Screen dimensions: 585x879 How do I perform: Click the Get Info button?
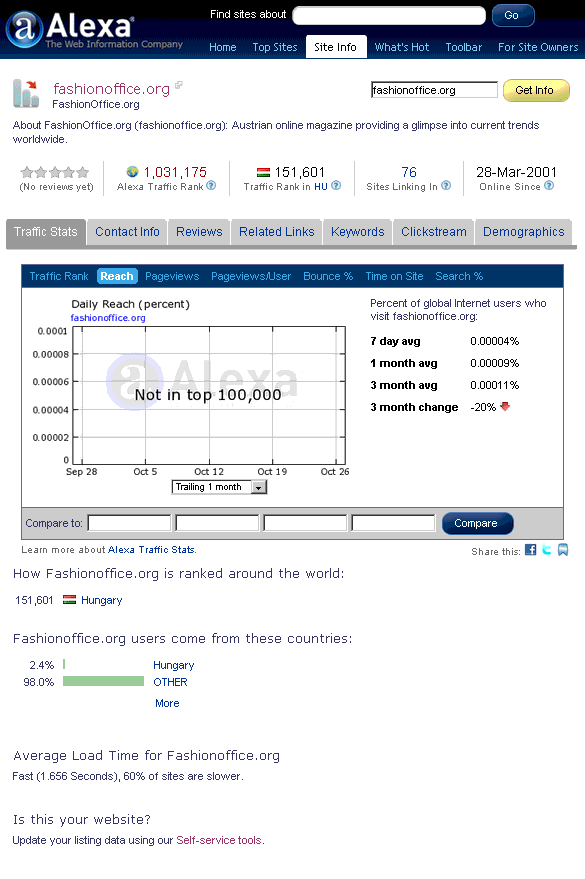click(x=536, y=90)
